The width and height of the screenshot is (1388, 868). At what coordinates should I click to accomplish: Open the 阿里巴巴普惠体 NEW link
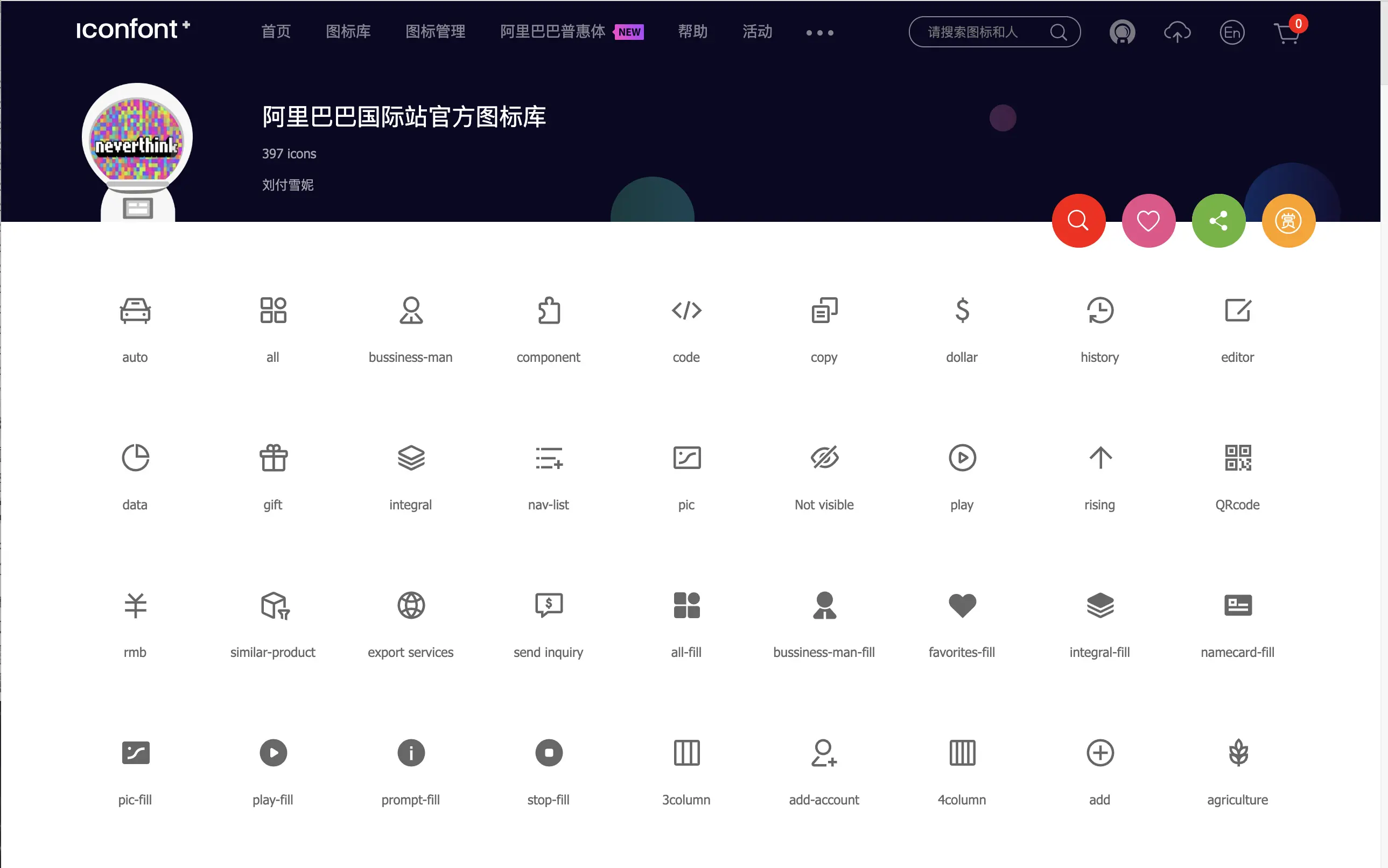pyautogui.click(x=571, y=32)
